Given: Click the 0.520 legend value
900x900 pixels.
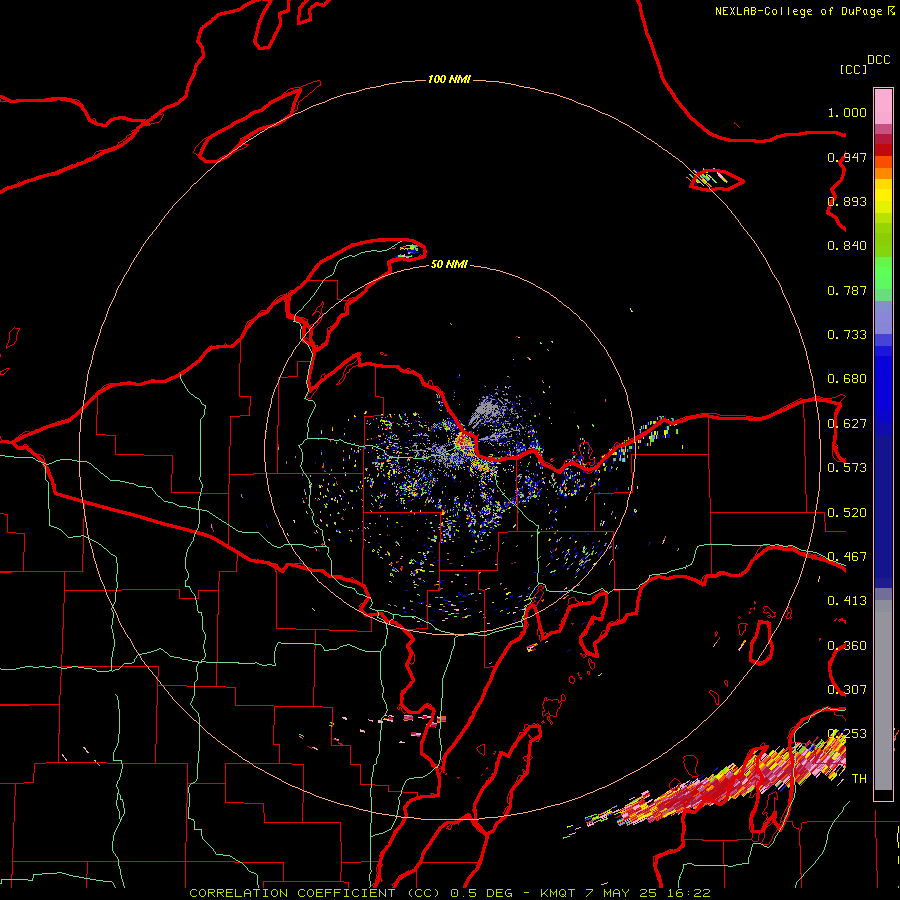Looking at the screenshot, I should tap(847, 513).
